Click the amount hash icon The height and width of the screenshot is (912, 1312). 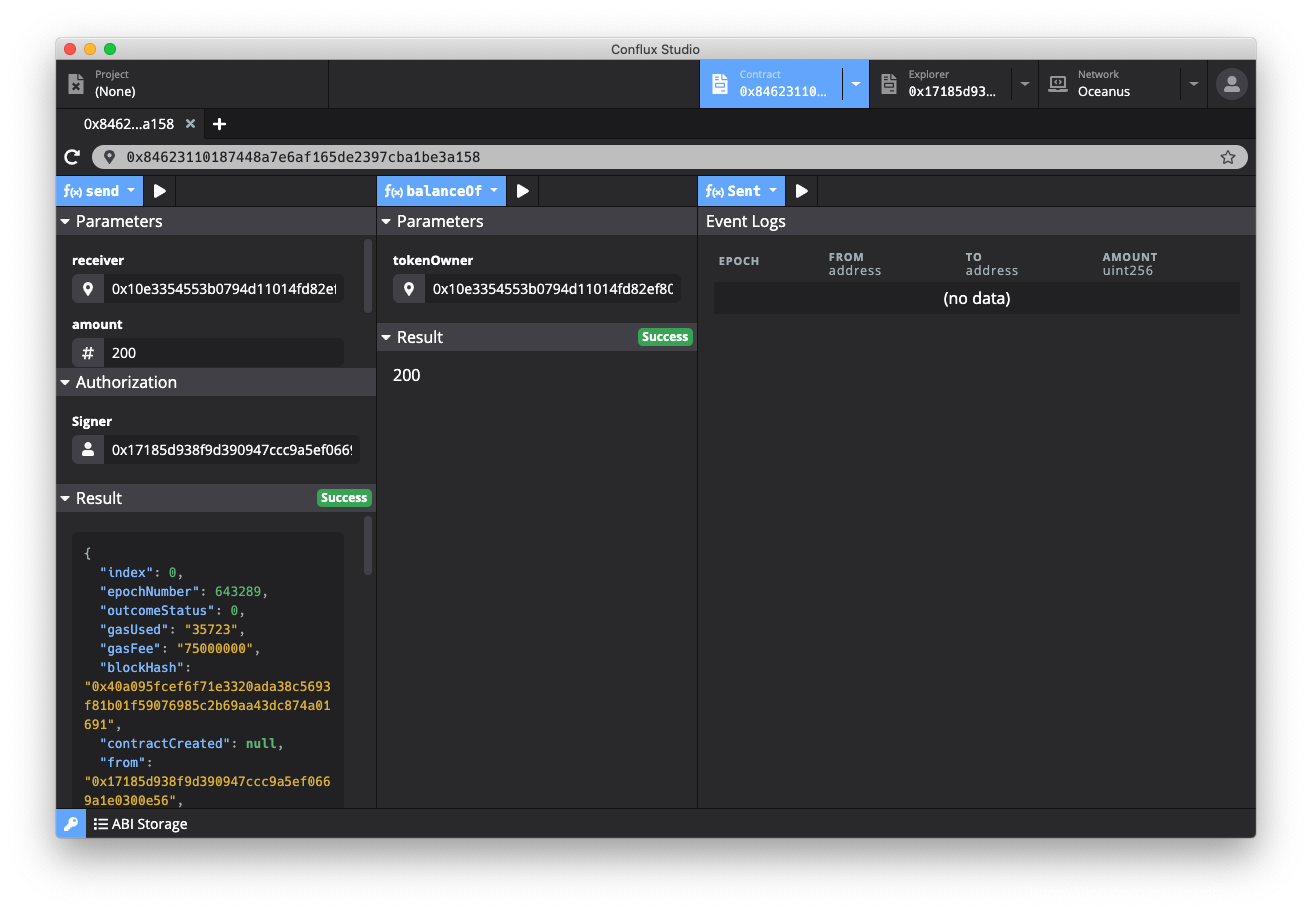point(88,353)
